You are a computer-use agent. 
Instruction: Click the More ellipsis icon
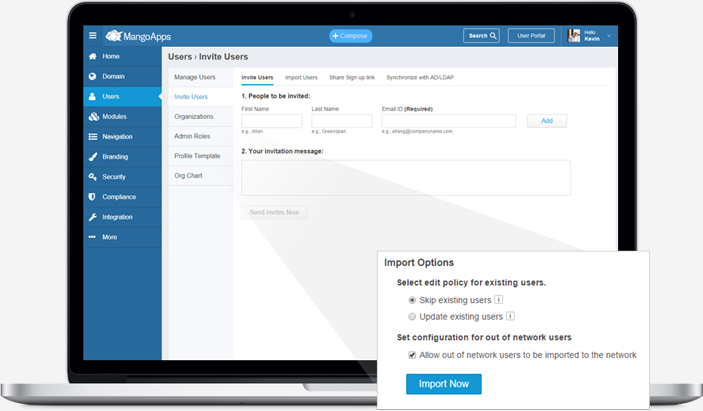[x=92, y=237]
